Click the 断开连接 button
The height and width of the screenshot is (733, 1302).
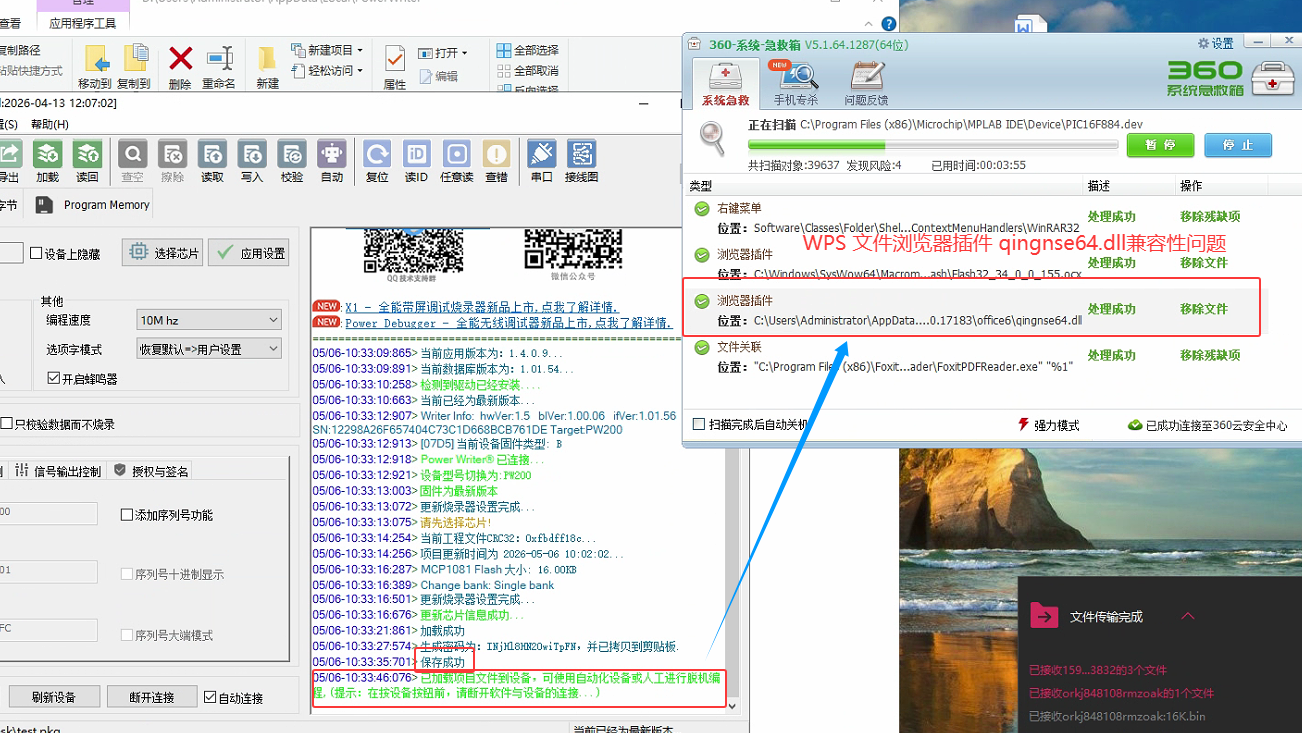[x=151, y=697]
